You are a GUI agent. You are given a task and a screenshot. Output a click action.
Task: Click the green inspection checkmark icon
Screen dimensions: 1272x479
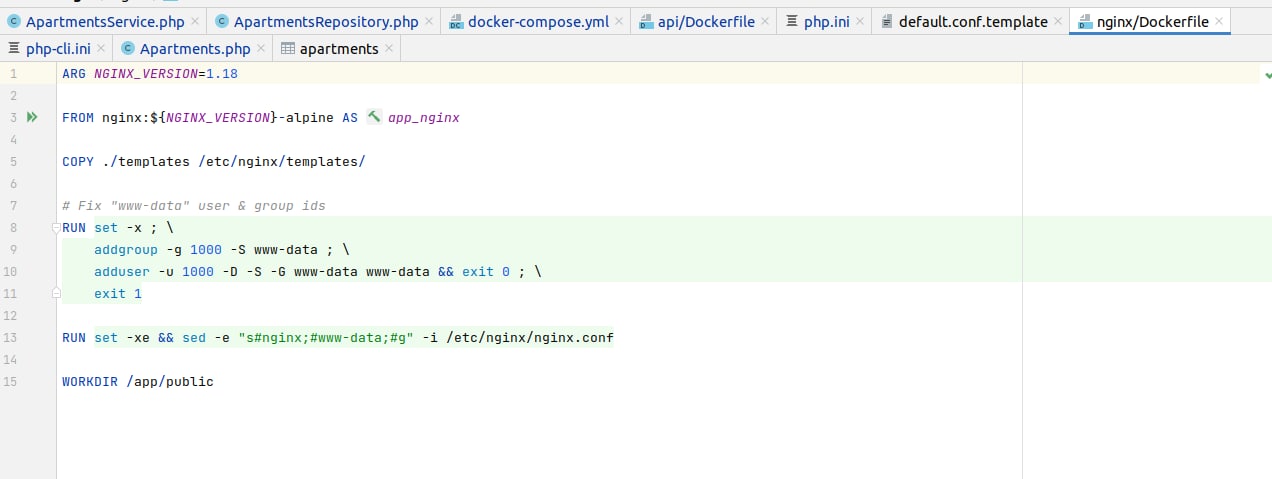[1267, 74]
